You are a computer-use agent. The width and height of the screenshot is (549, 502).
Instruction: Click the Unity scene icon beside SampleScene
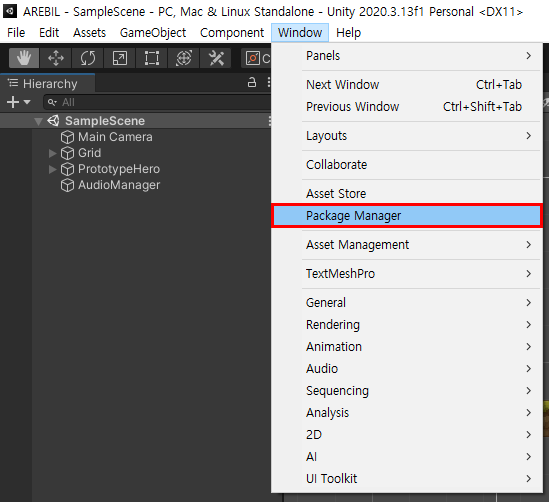[x=54, y=121]
